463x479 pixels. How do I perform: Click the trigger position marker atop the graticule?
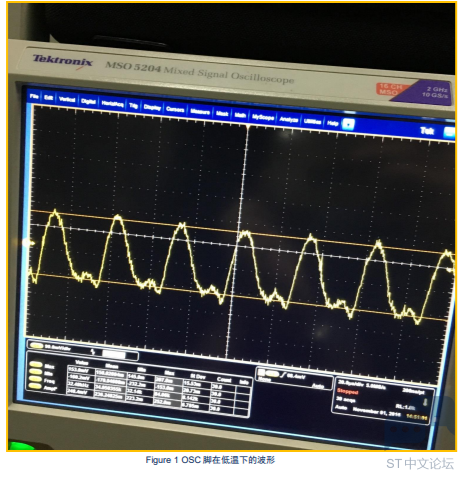(x=248, y=127)
